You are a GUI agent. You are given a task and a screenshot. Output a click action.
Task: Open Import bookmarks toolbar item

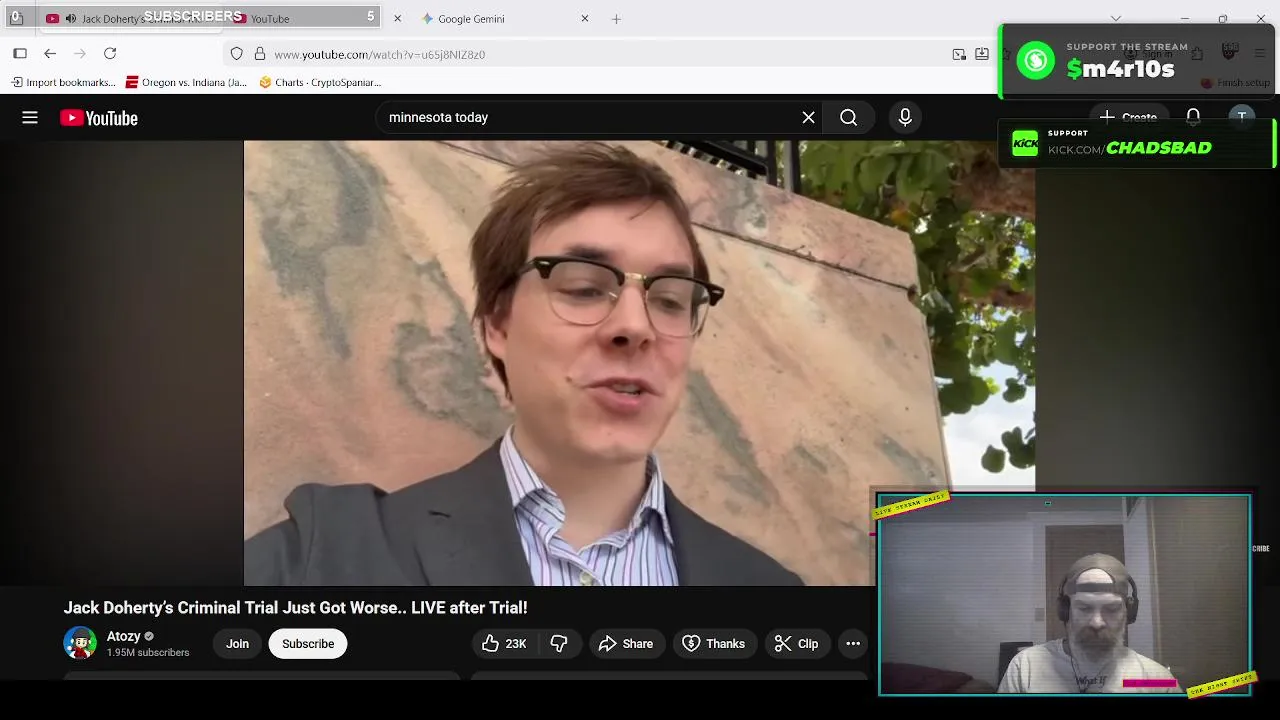point(63,83)
